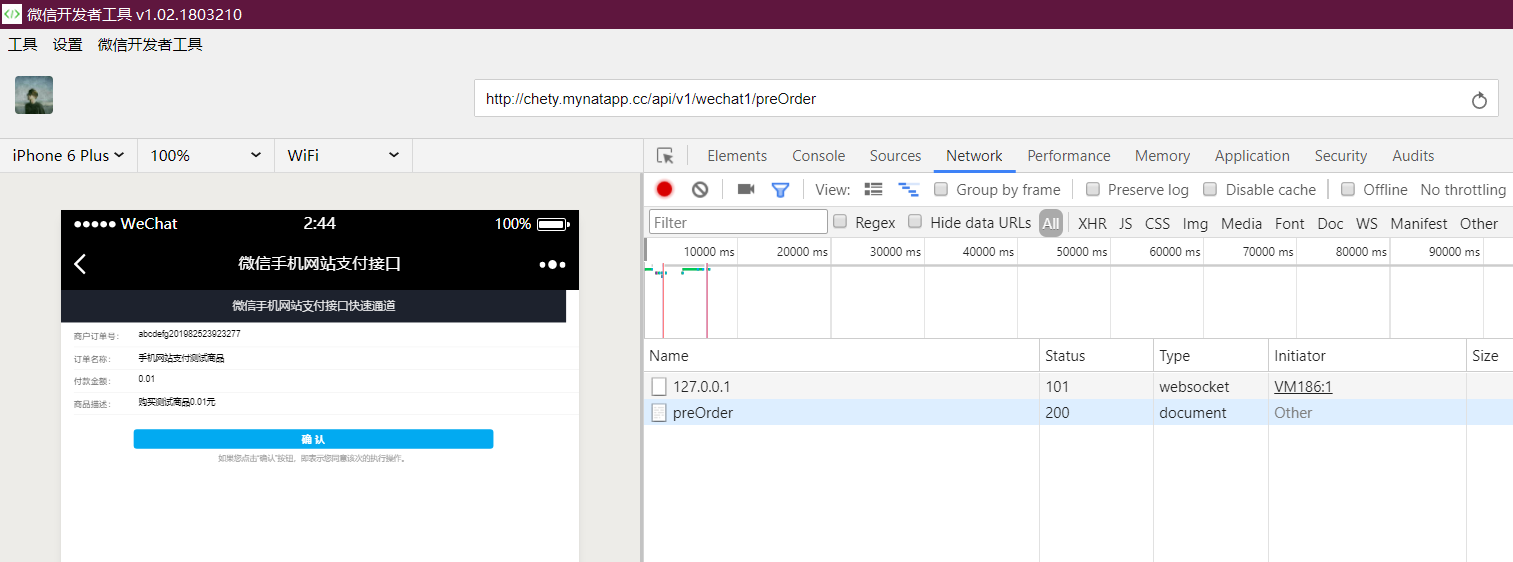
Task: Open the WiFi network dropdown
Action: (344, 156)
